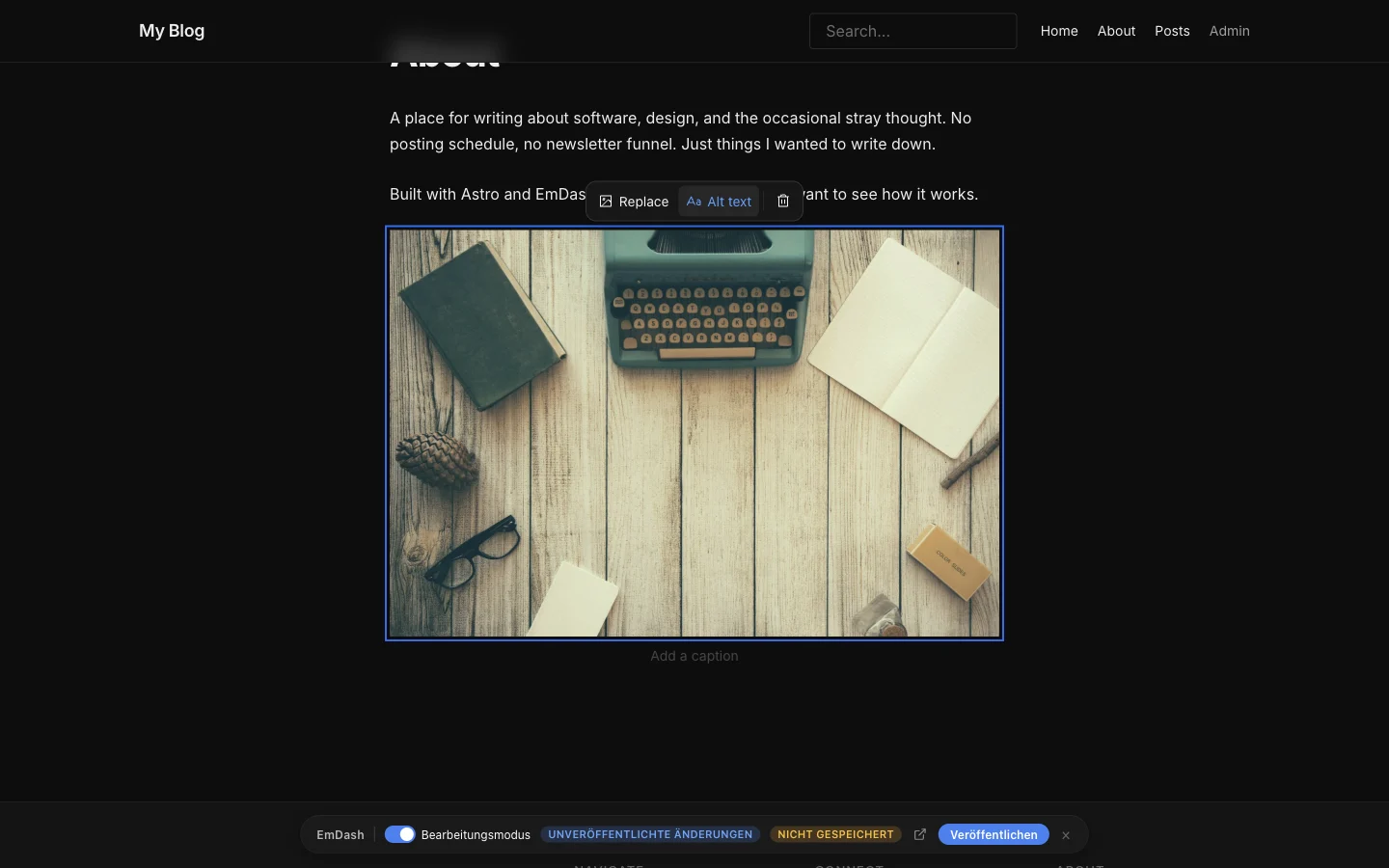This screenshot has height=868, width=1389.
Task: Click the Replace image button
Action: coord(634,202)
